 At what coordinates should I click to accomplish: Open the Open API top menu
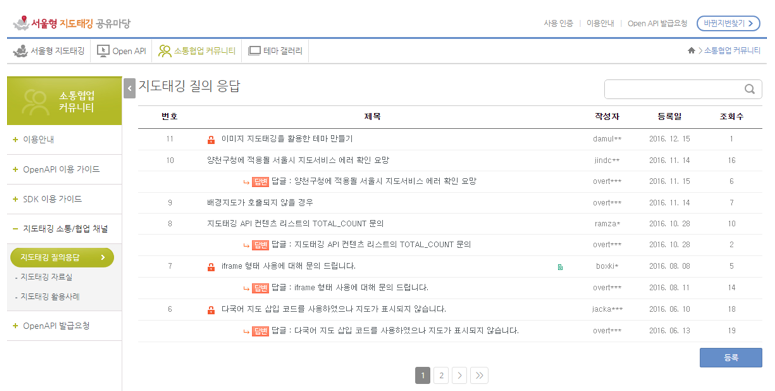[122, 51]
